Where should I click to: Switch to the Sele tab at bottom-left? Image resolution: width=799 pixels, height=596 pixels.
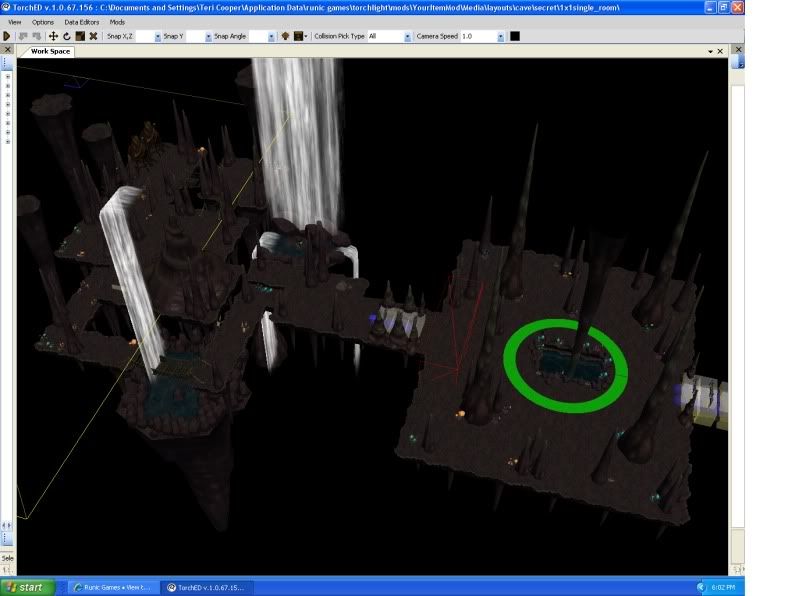(7, 558)
